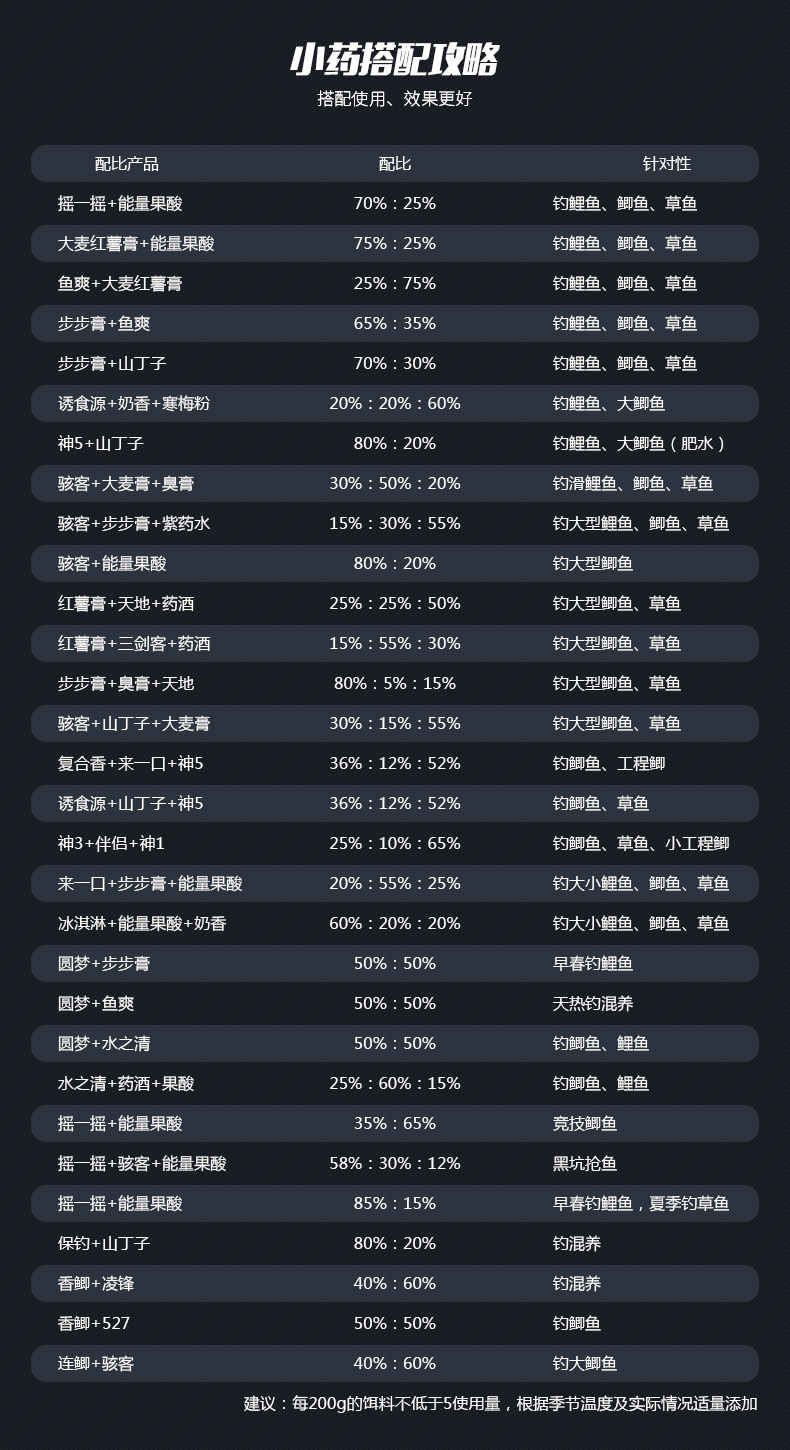Select the "神5+山丁子" product name
This screenshot has height=1450, width=790.
coord(101,443)
